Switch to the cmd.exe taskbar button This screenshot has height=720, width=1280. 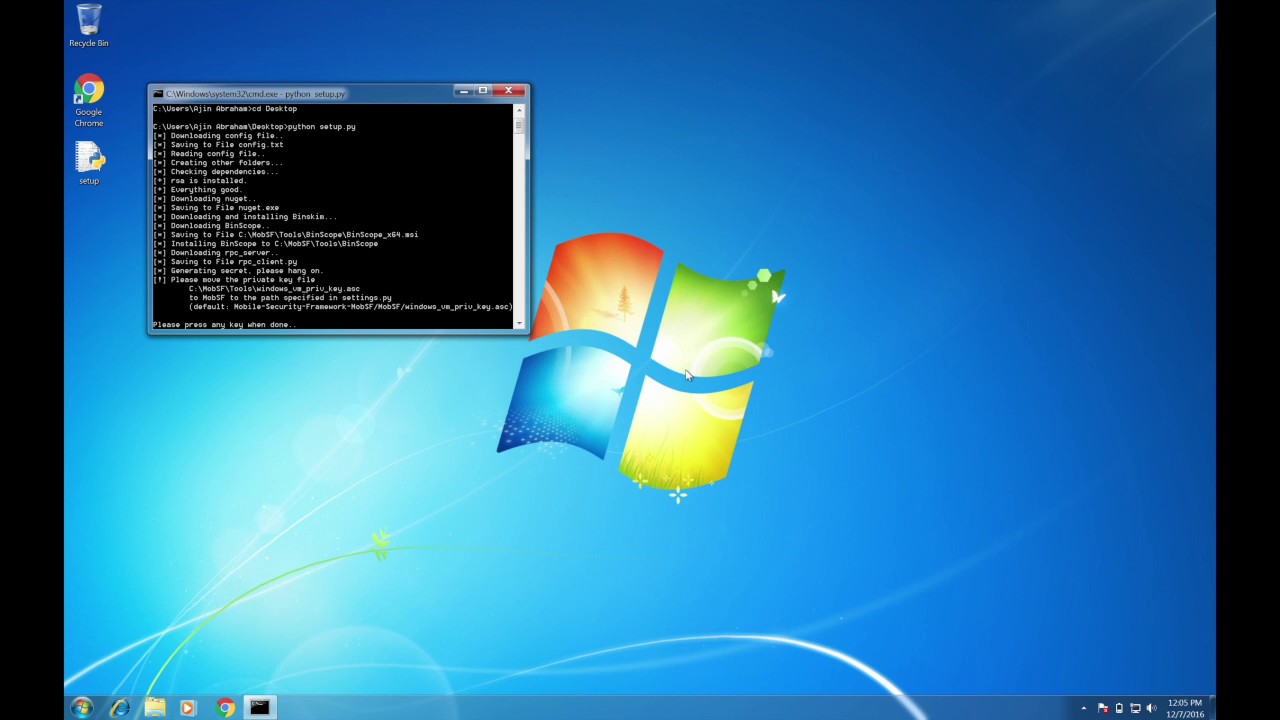point(259,707)
